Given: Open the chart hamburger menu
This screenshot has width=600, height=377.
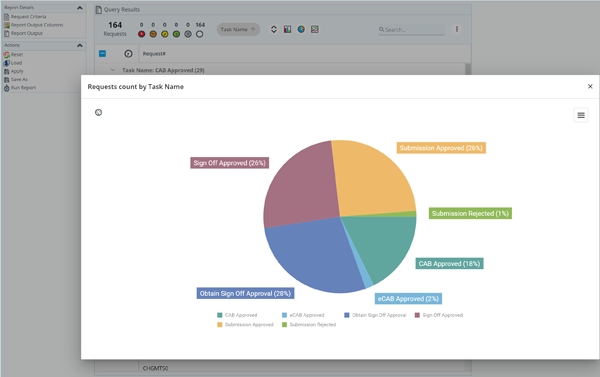Looking at the screenshot, I should pyautogui.click(x=581, y=115).
